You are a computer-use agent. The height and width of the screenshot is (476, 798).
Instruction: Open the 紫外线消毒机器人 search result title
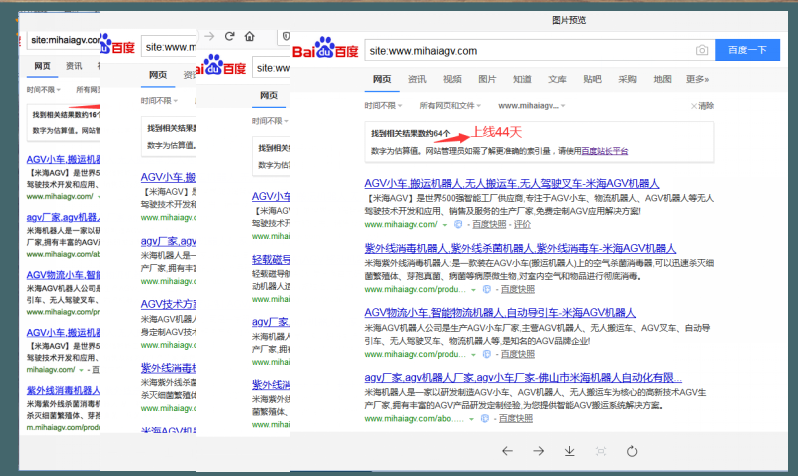[x=520, y=247]
